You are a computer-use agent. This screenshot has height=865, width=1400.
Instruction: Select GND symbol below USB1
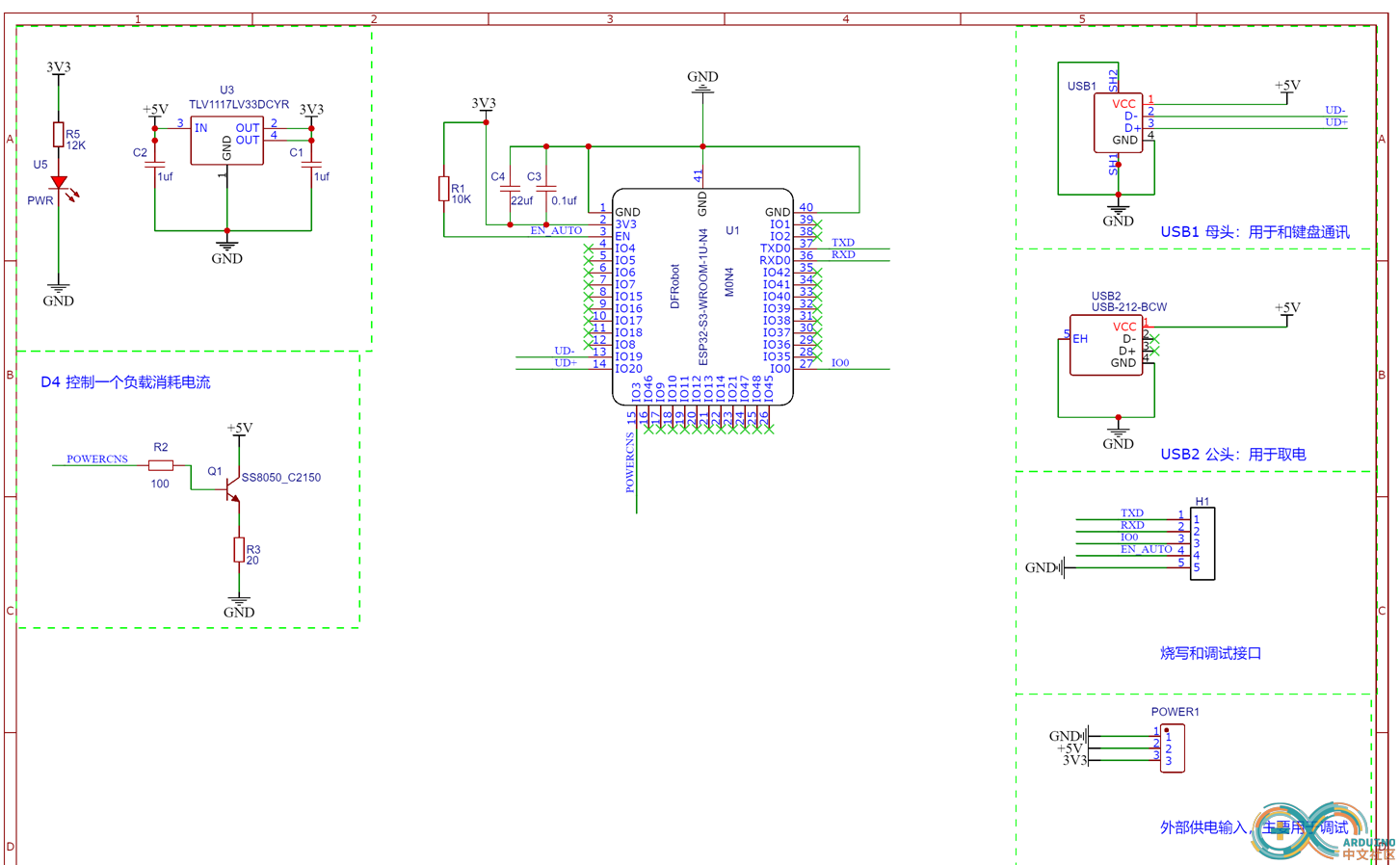click(1118, 215)
